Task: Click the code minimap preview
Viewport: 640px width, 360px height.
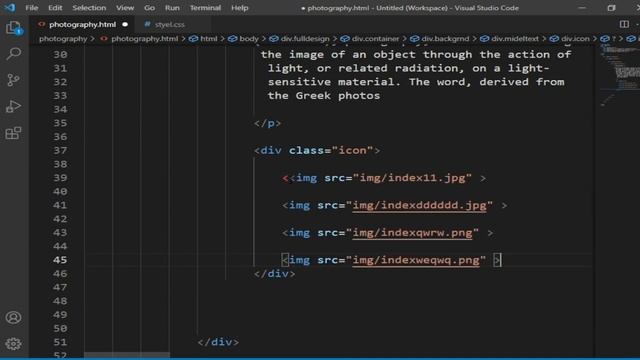Action: [619, 75]
